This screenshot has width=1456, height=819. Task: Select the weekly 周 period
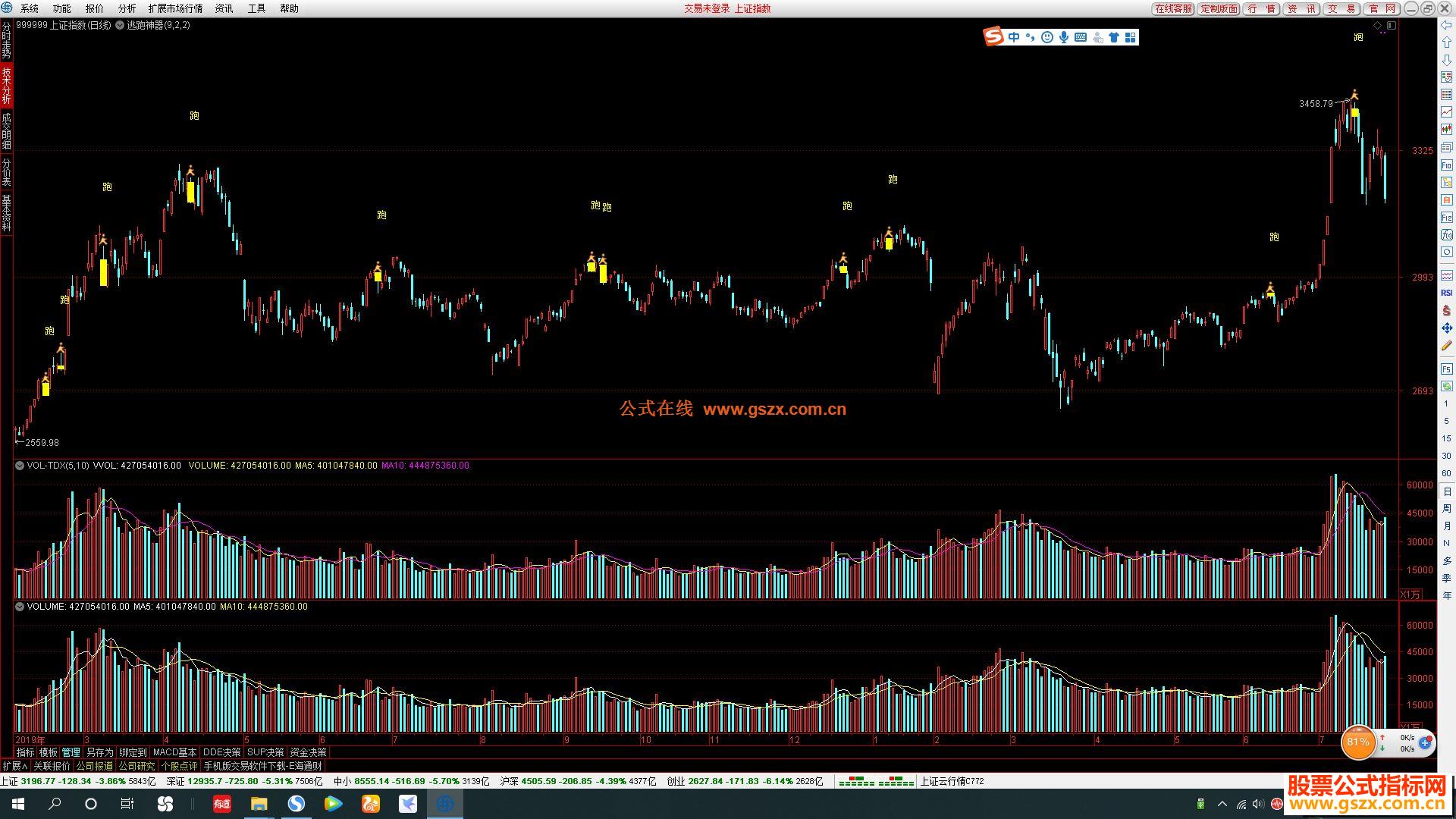[1446, 509]
